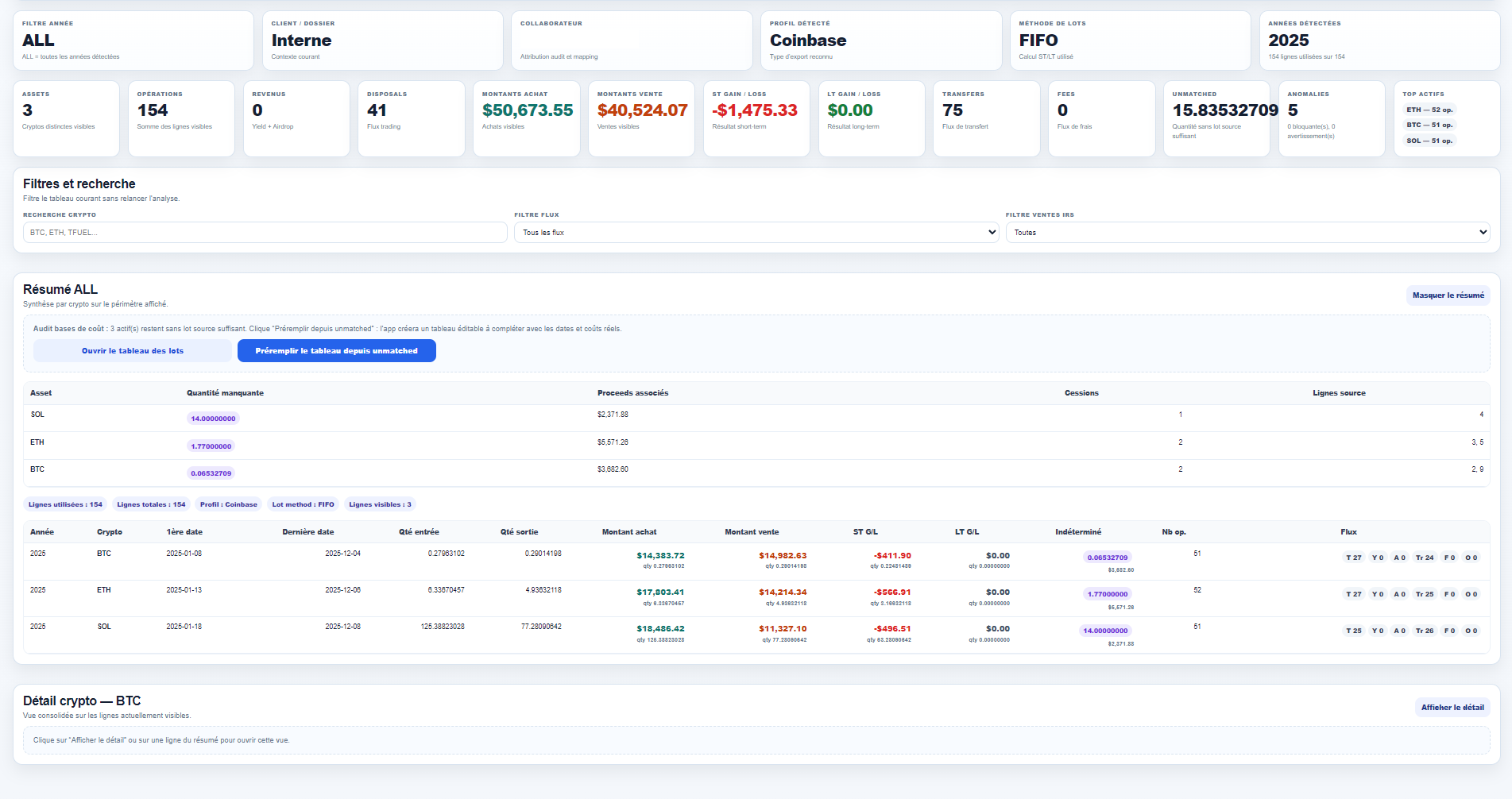
Task: Click the ETH proceeds $5,571.26 cell
Action: coord(613,442)
